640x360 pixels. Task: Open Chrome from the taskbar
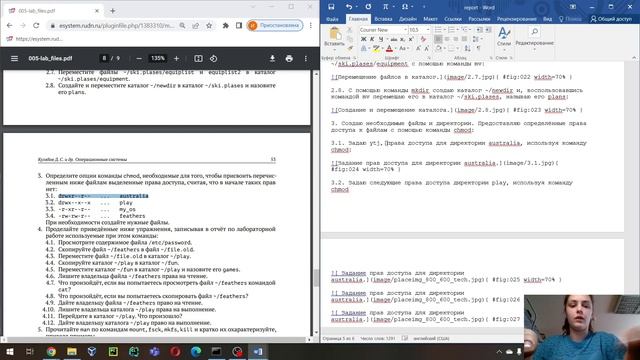click(51, 351)
